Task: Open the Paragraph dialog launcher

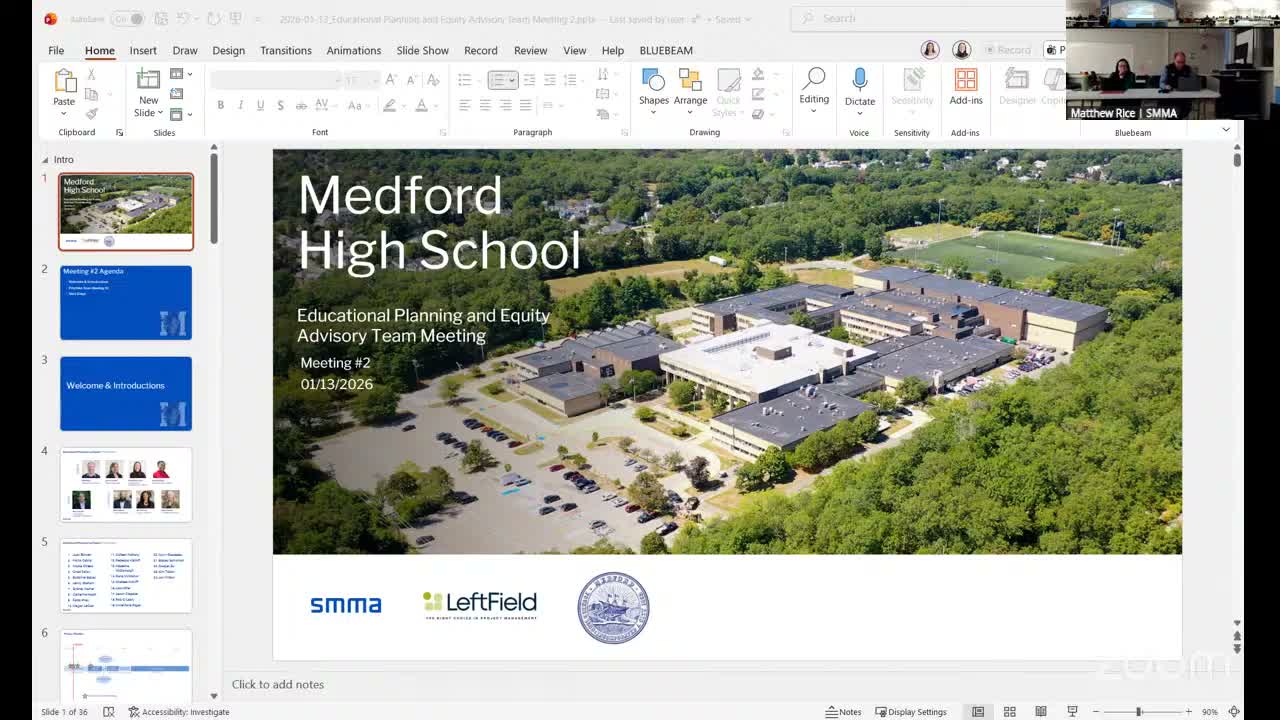Action: [623, 131]
